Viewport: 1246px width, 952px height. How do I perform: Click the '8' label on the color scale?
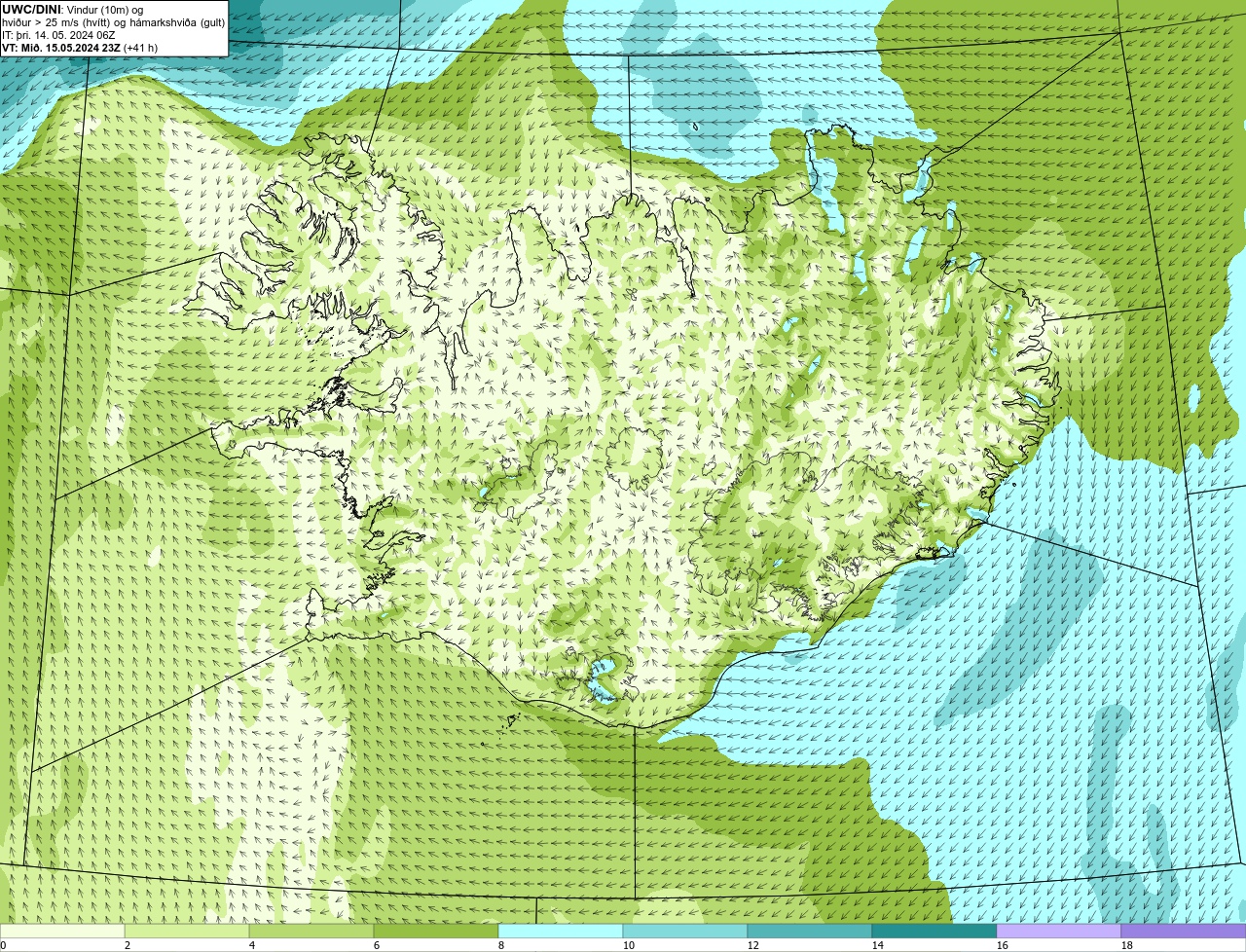(501, 945)
